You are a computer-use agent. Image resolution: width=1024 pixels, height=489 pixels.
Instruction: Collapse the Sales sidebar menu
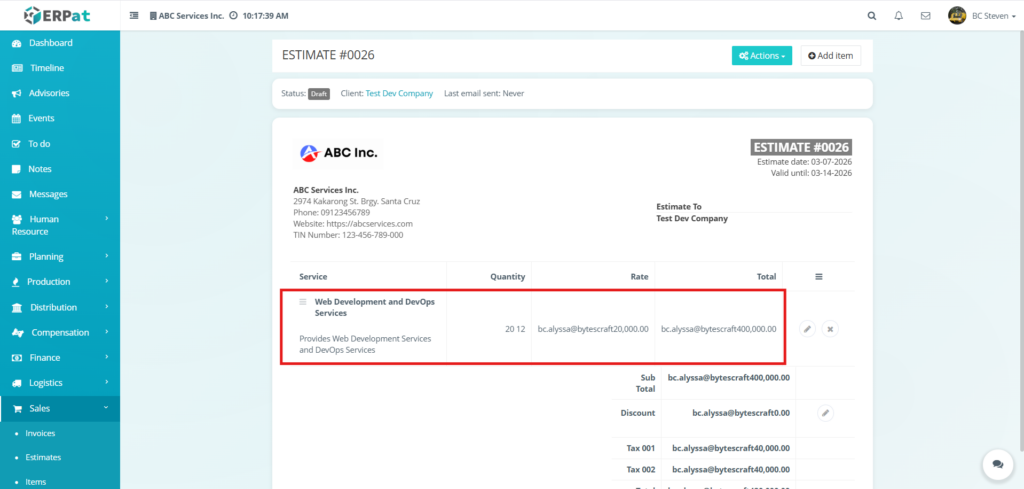pos(59,408)
